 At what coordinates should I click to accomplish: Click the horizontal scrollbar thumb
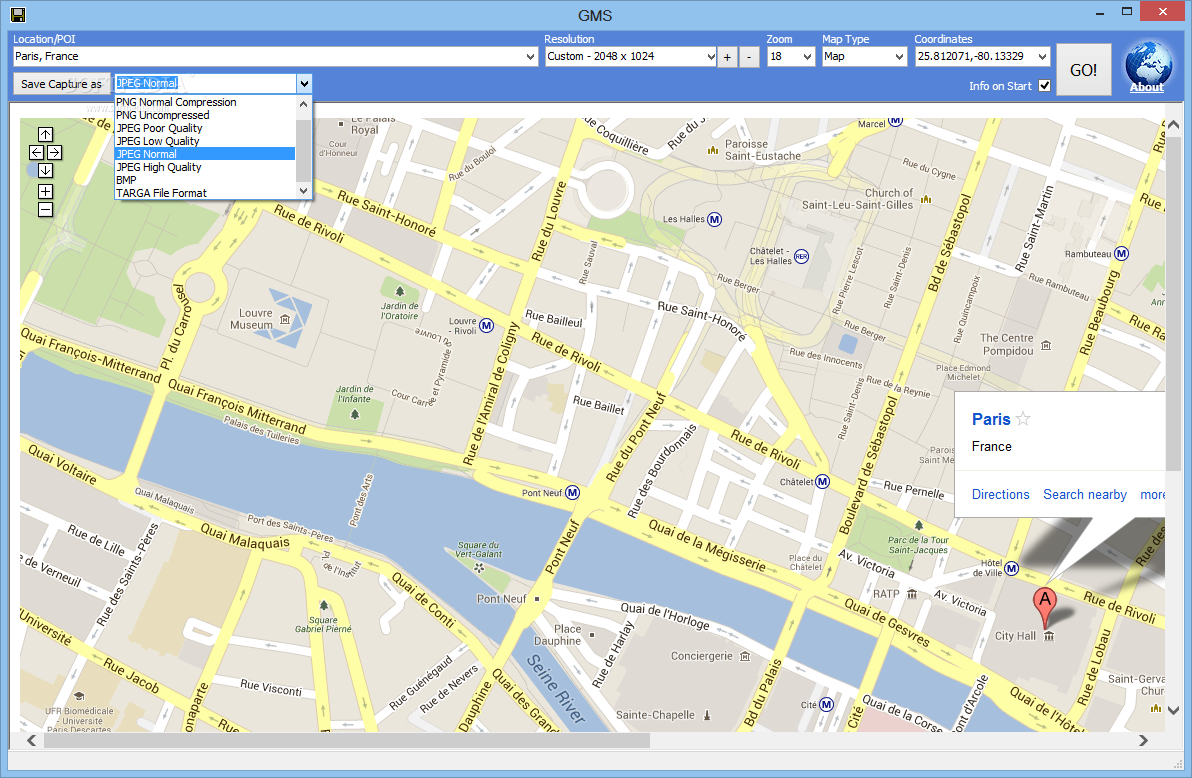(x=347, y=740)
